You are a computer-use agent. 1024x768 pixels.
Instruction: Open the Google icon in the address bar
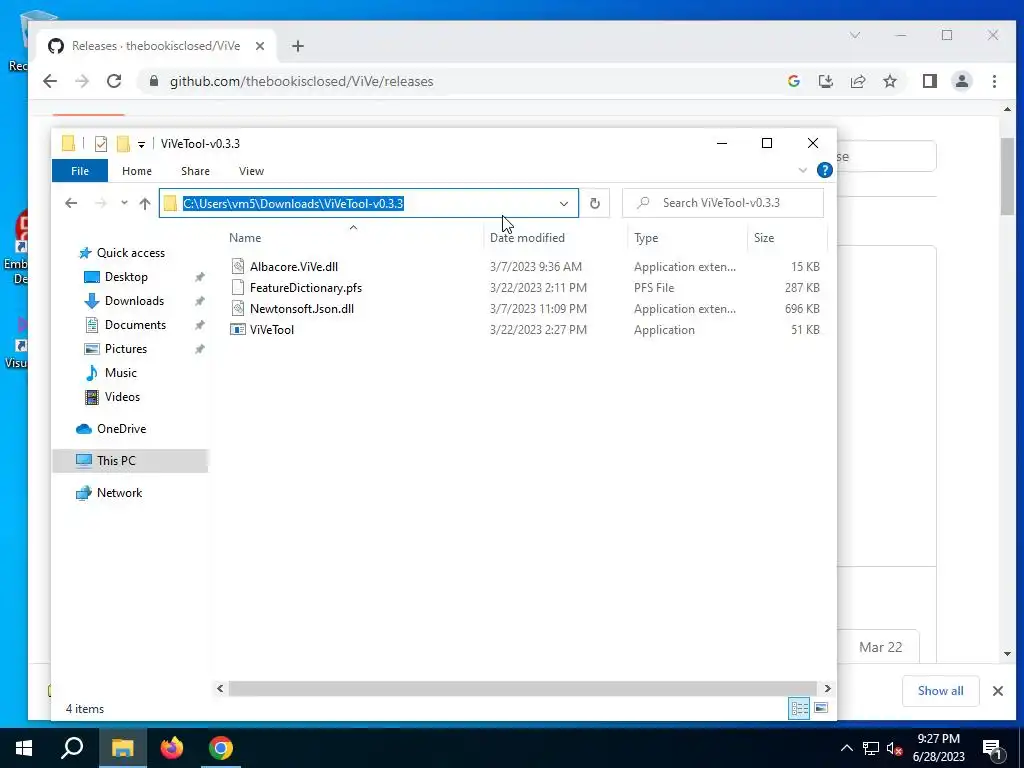click(793, 81)
